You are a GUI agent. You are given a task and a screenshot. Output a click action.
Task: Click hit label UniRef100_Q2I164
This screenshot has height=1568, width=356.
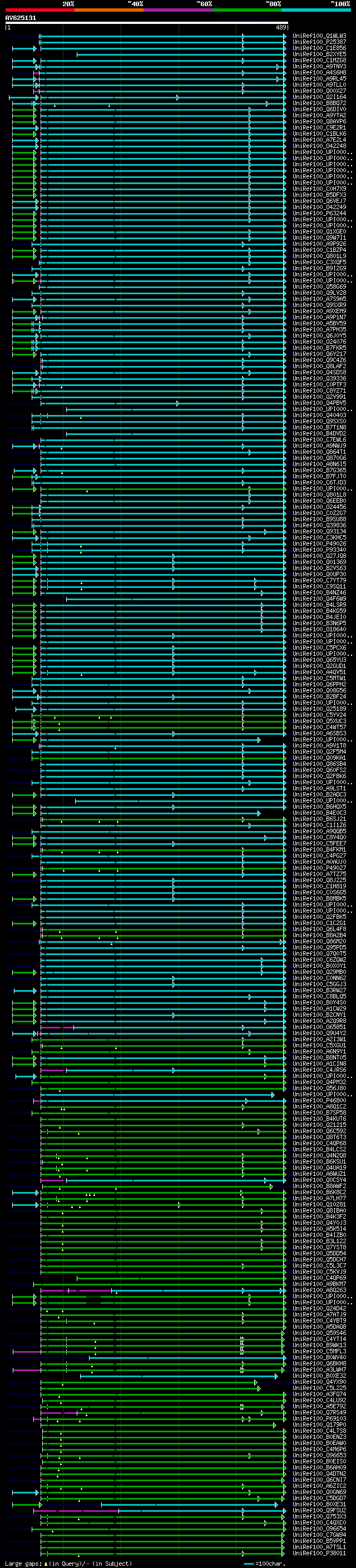pyautogui.click(x=319, y=97)
